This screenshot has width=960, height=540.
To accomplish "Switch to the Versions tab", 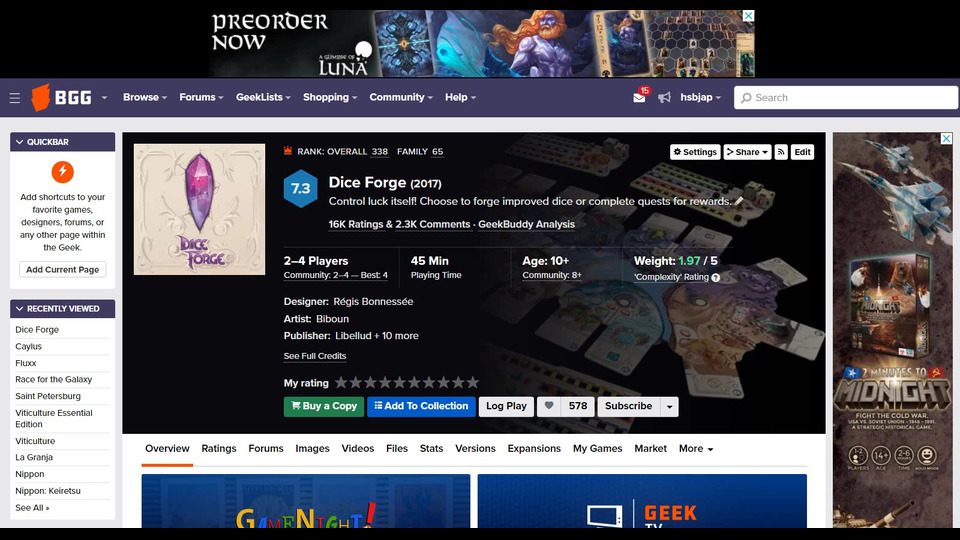I will click(x=475, y=449).
